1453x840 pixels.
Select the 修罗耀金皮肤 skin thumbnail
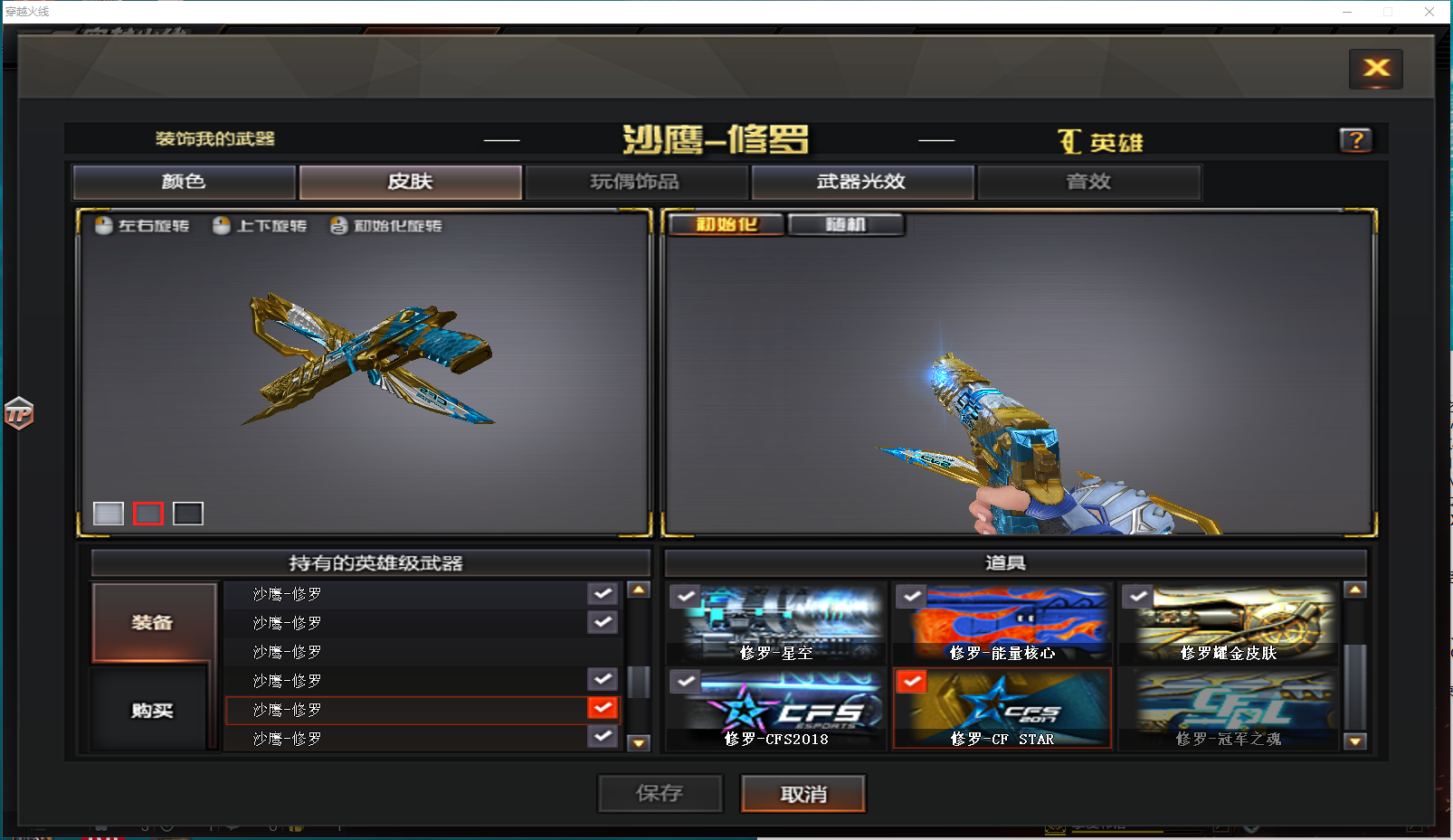1229,623
